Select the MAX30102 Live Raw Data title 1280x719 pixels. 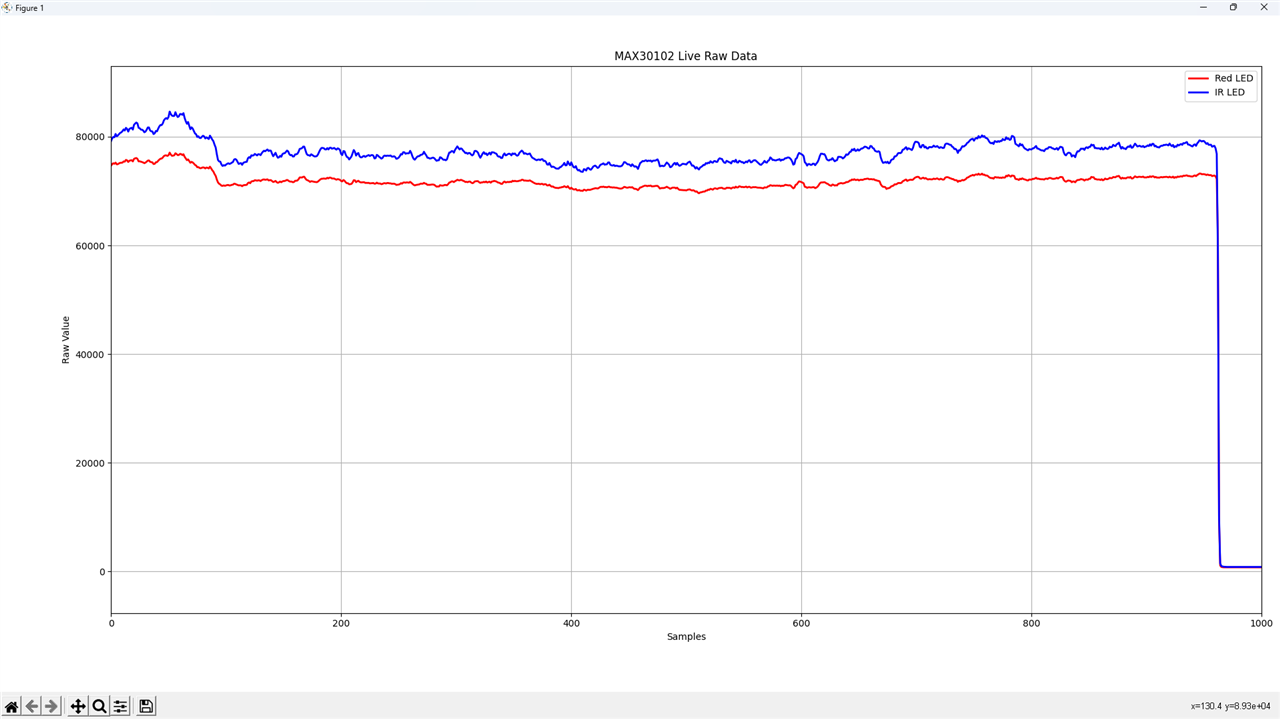pos(685,56)
